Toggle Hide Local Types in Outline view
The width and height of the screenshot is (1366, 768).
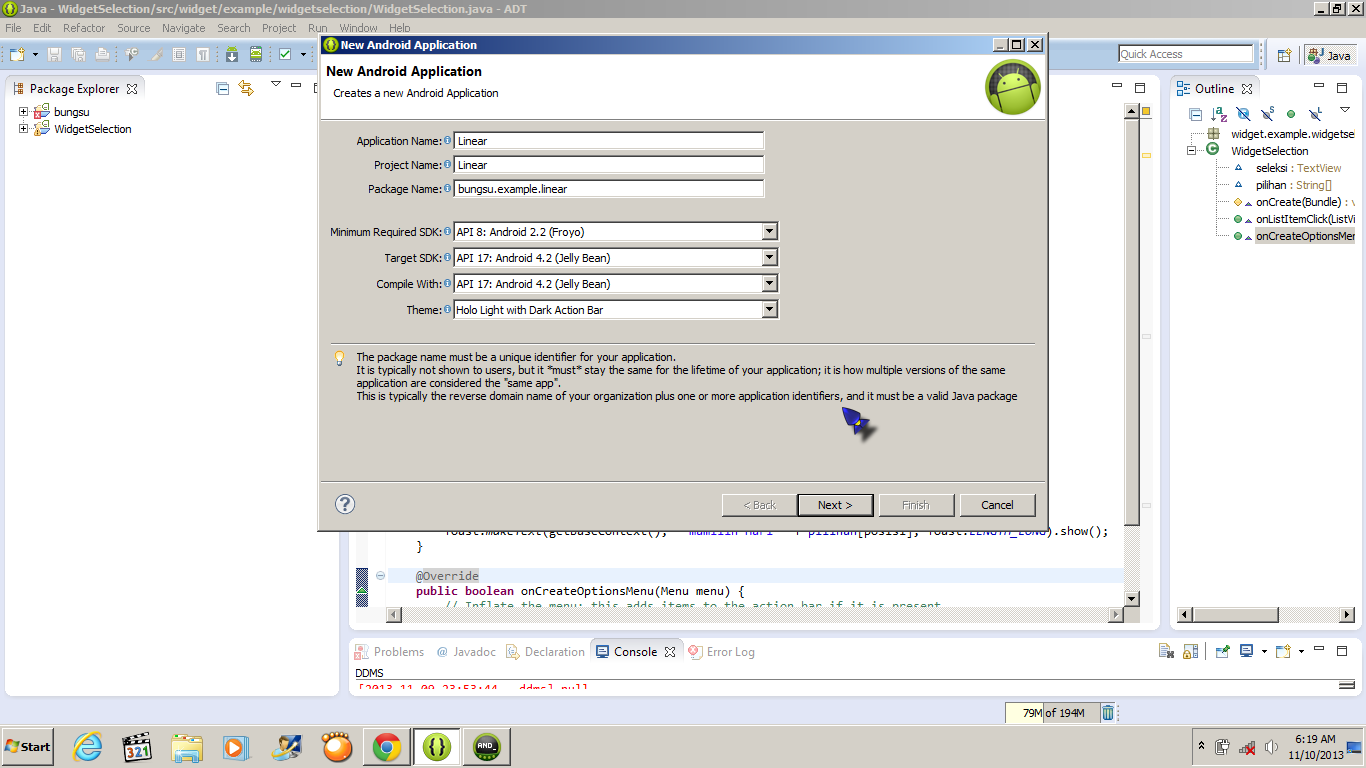click(x=1315, y=114)
